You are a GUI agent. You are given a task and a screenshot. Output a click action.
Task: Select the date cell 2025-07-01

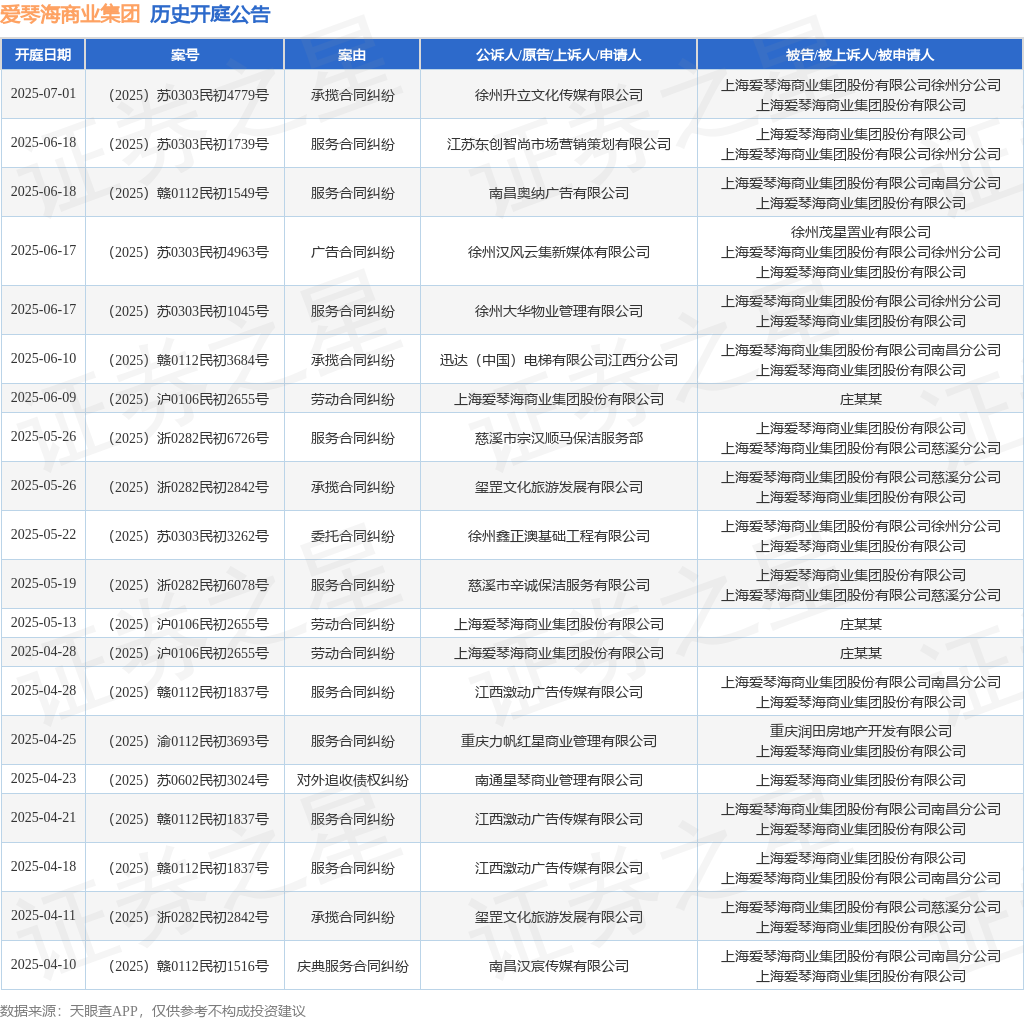point(43,93)
